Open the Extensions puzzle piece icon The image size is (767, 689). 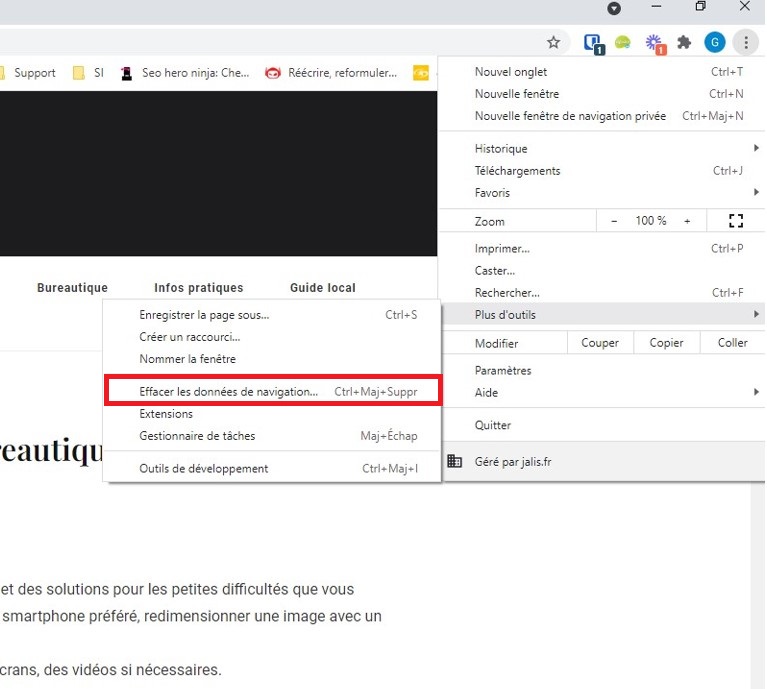coord(684,42)
